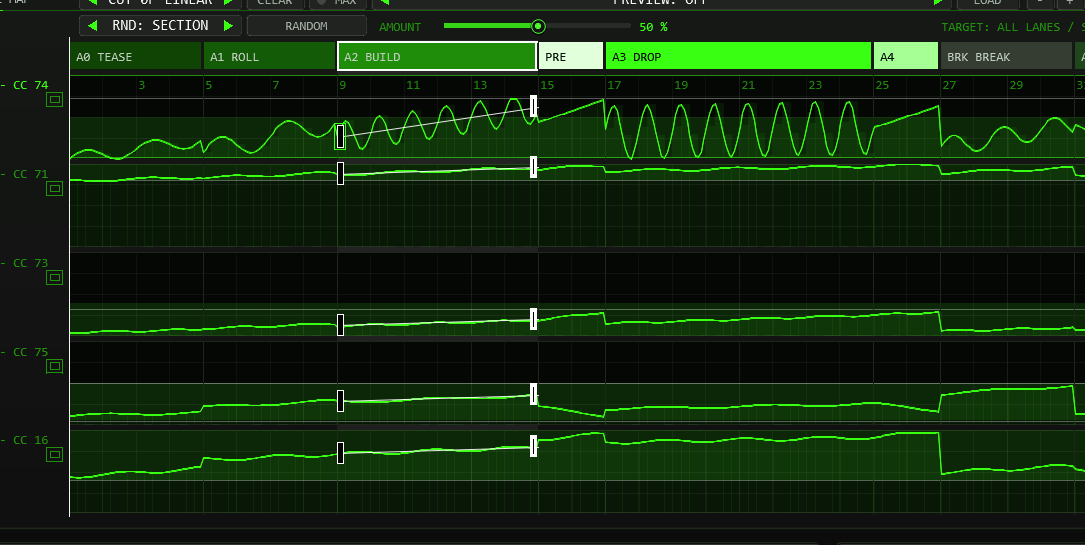The height and width of the screenshot is (545, 1085).
Task: Click bar 25 on the timeline ruler
Action: coord(882,85)
